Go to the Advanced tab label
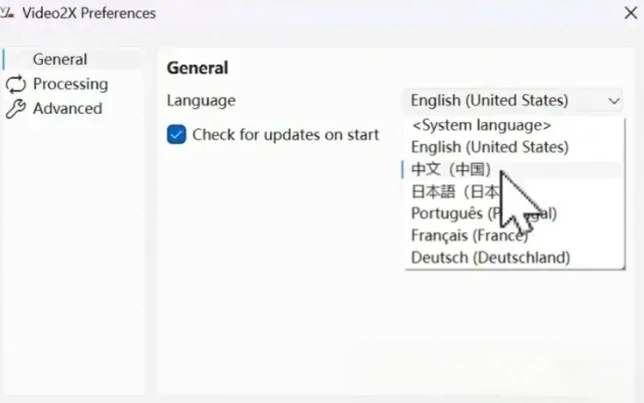 (67, 109)
